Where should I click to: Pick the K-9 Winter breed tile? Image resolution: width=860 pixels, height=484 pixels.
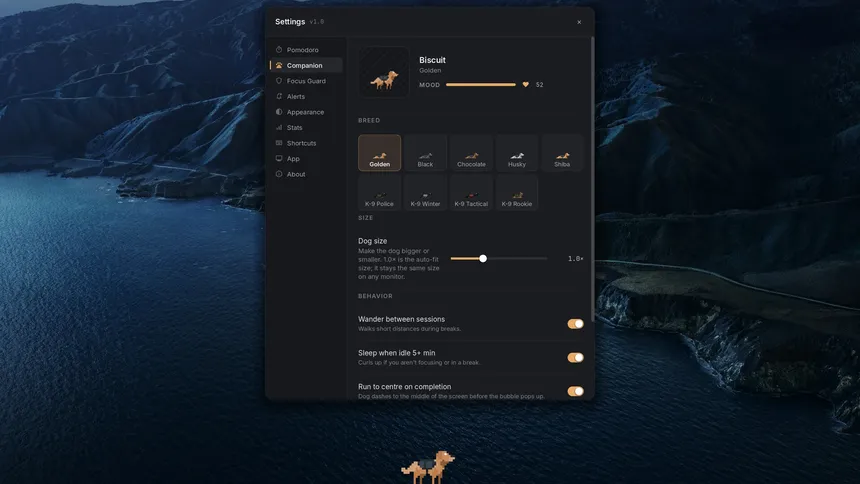[425, 193]
